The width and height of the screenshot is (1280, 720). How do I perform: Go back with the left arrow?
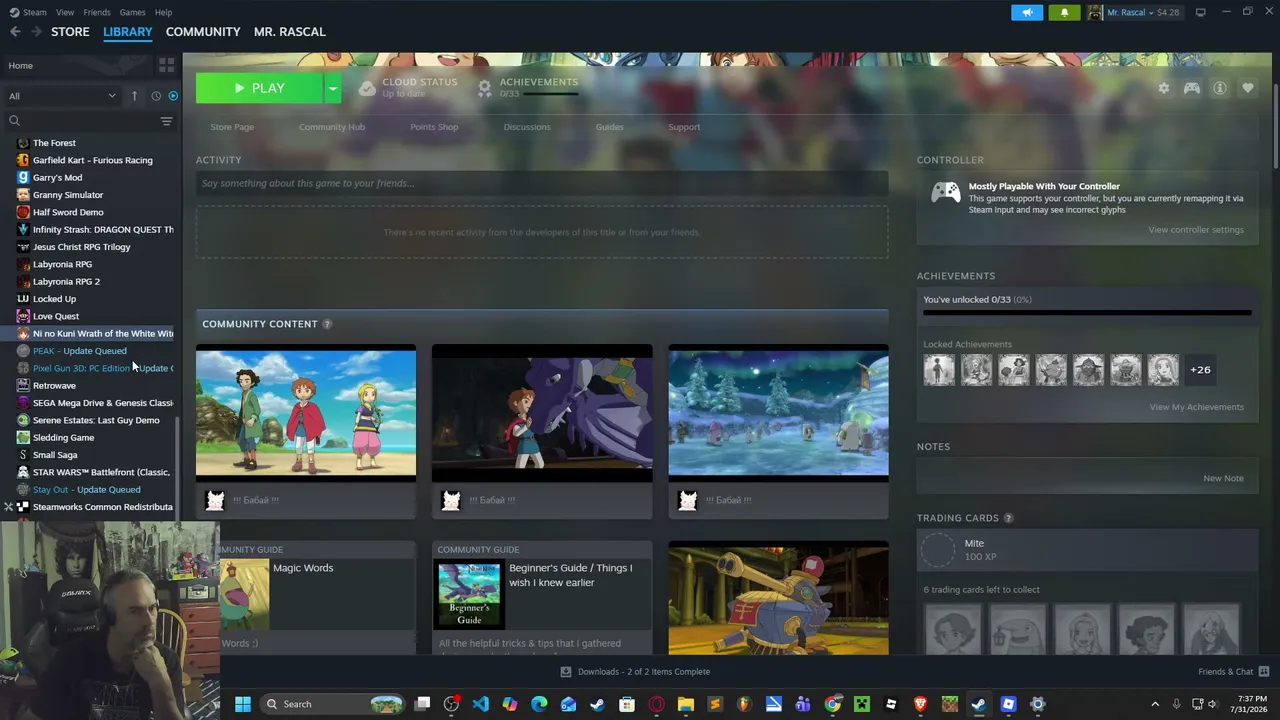coord(15,32)
